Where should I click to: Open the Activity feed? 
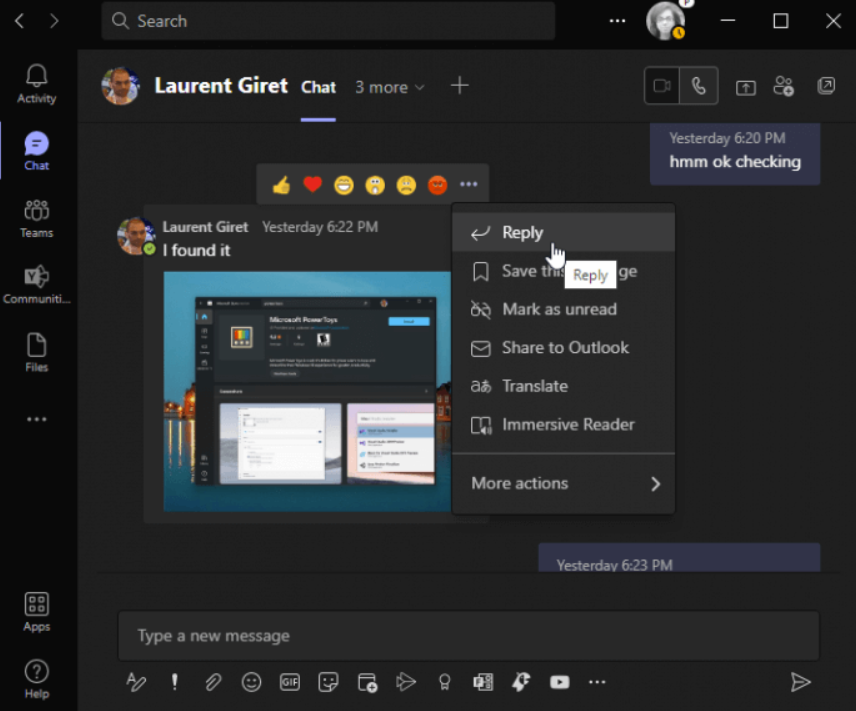coord(37,84)
